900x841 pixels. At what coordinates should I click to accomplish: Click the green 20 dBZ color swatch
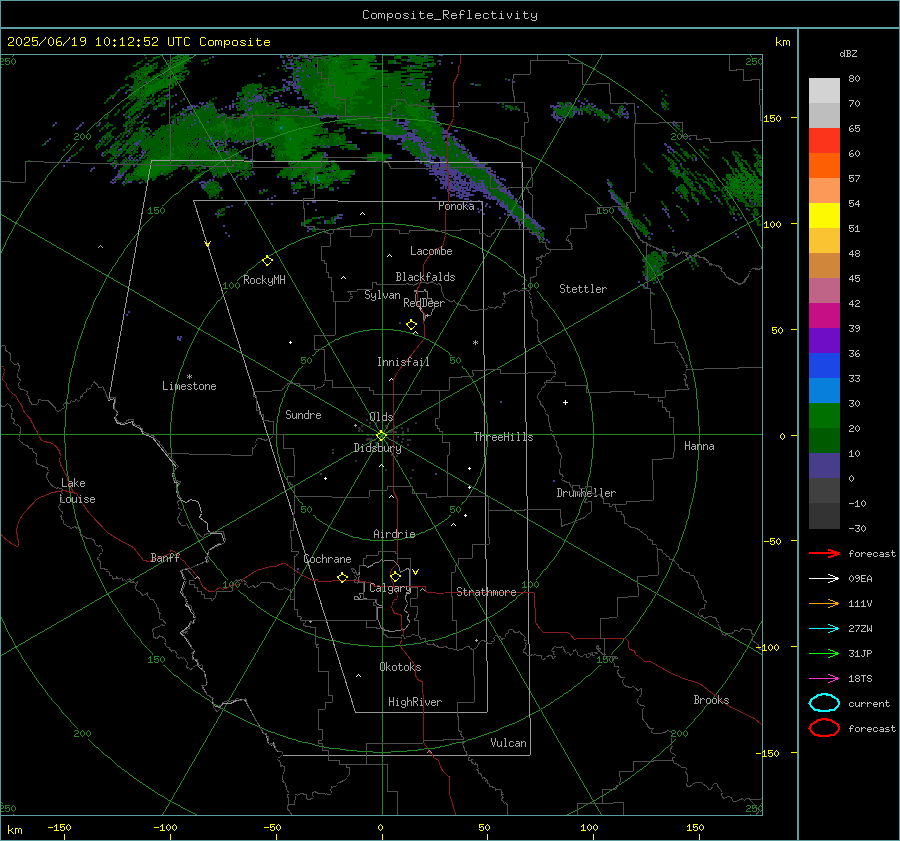click(x=824, y=416)
